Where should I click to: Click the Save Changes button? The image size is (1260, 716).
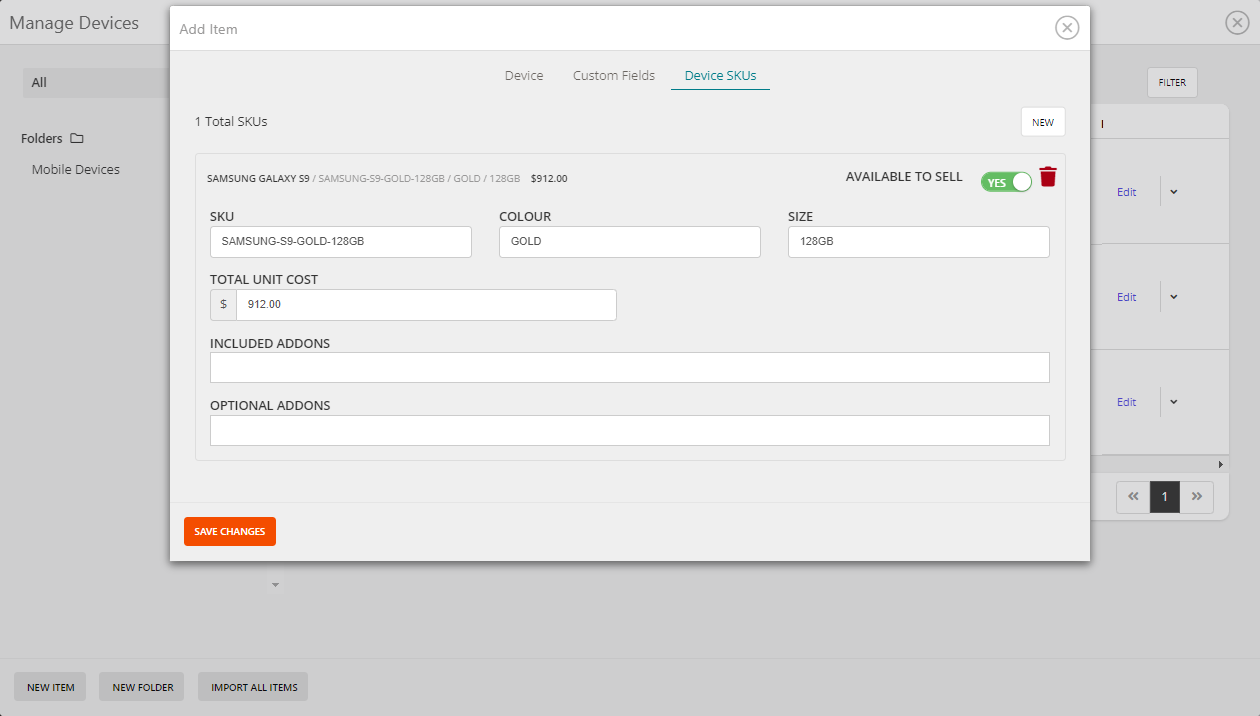[230, 532]
